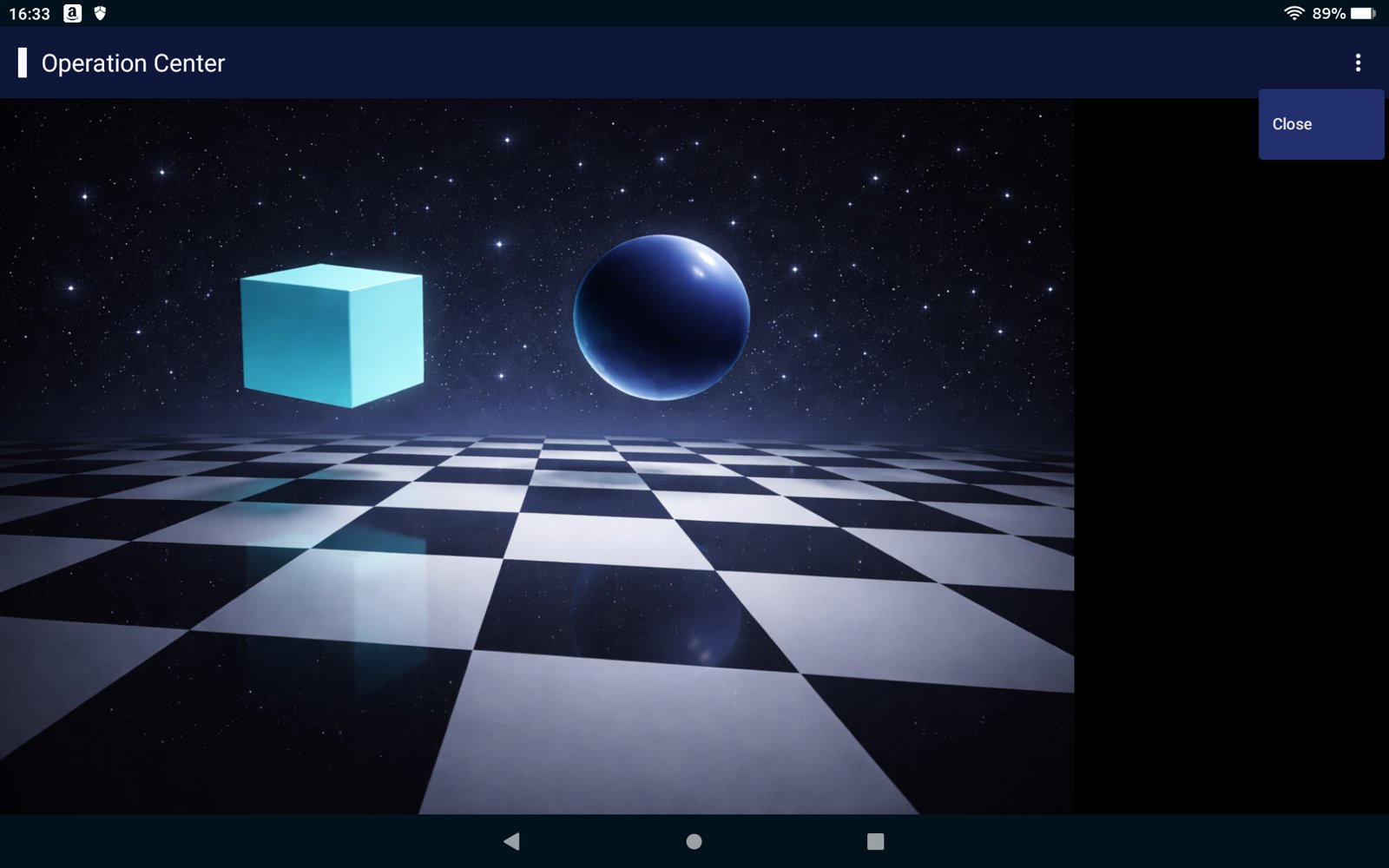This screenshot has height=868, width=1389.
Task: Tap the shield notification icon
Action: [x=100, y=13]
